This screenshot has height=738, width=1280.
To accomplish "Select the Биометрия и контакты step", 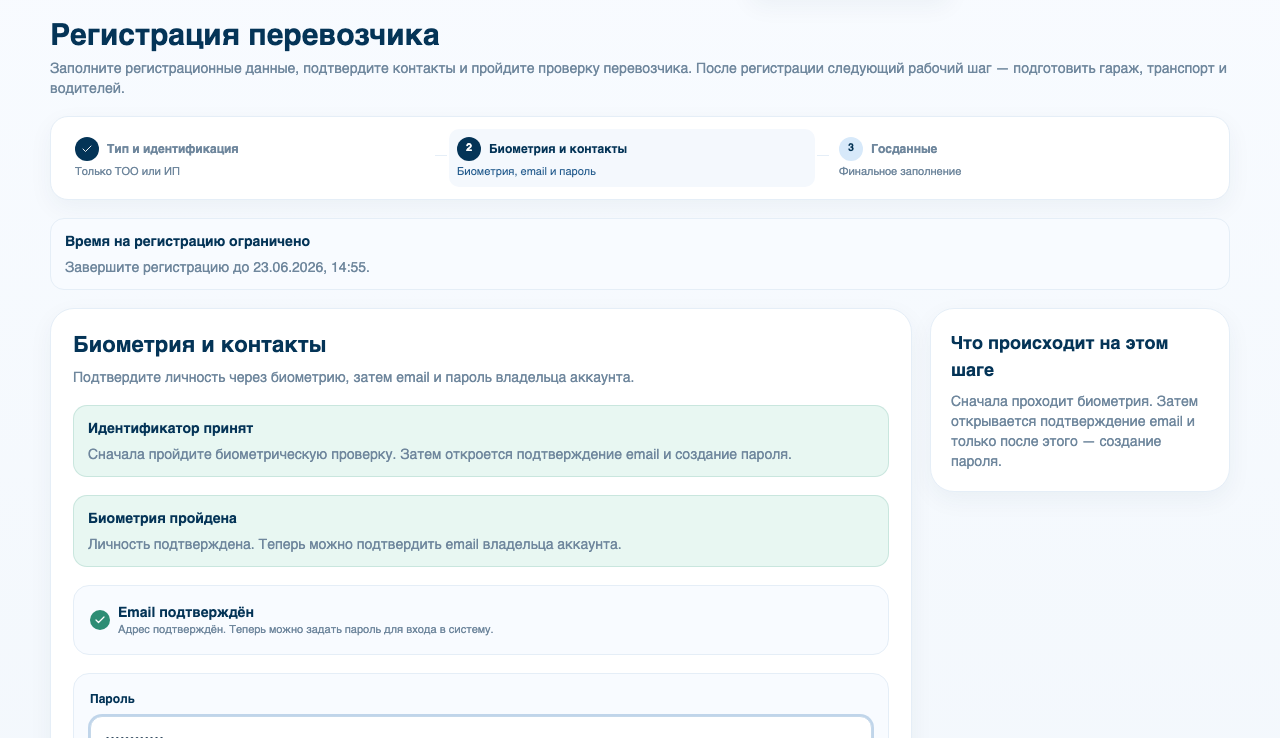I will tap(632, 158).
